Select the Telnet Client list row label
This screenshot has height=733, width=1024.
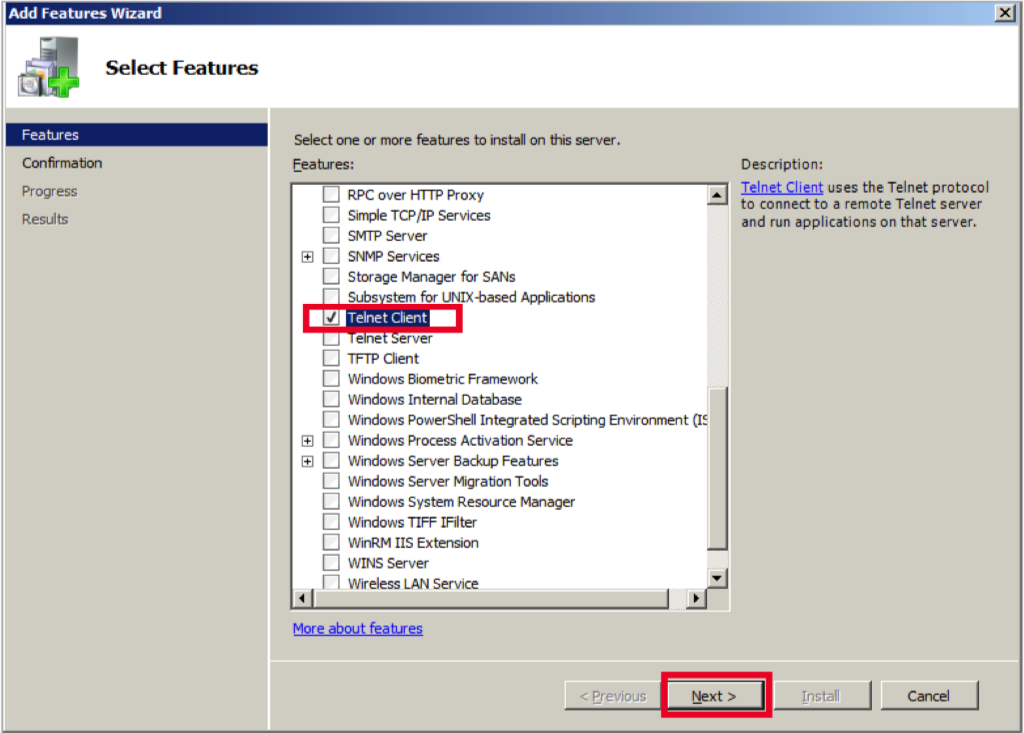(x=387, y=318)
